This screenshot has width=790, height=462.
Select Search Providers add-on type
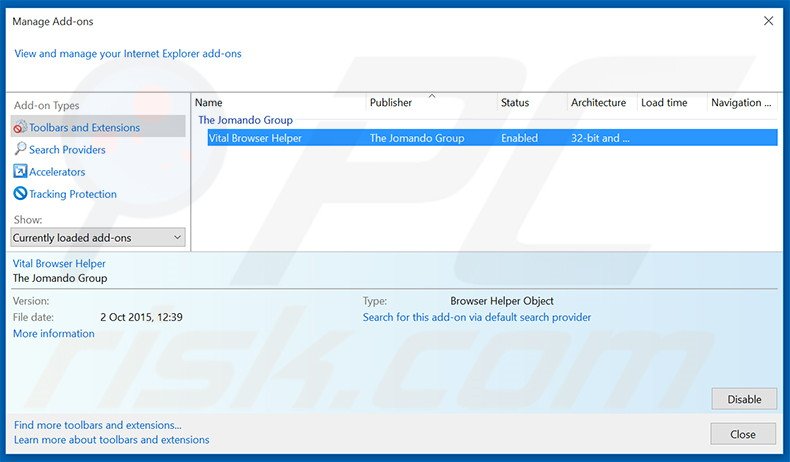67,150
